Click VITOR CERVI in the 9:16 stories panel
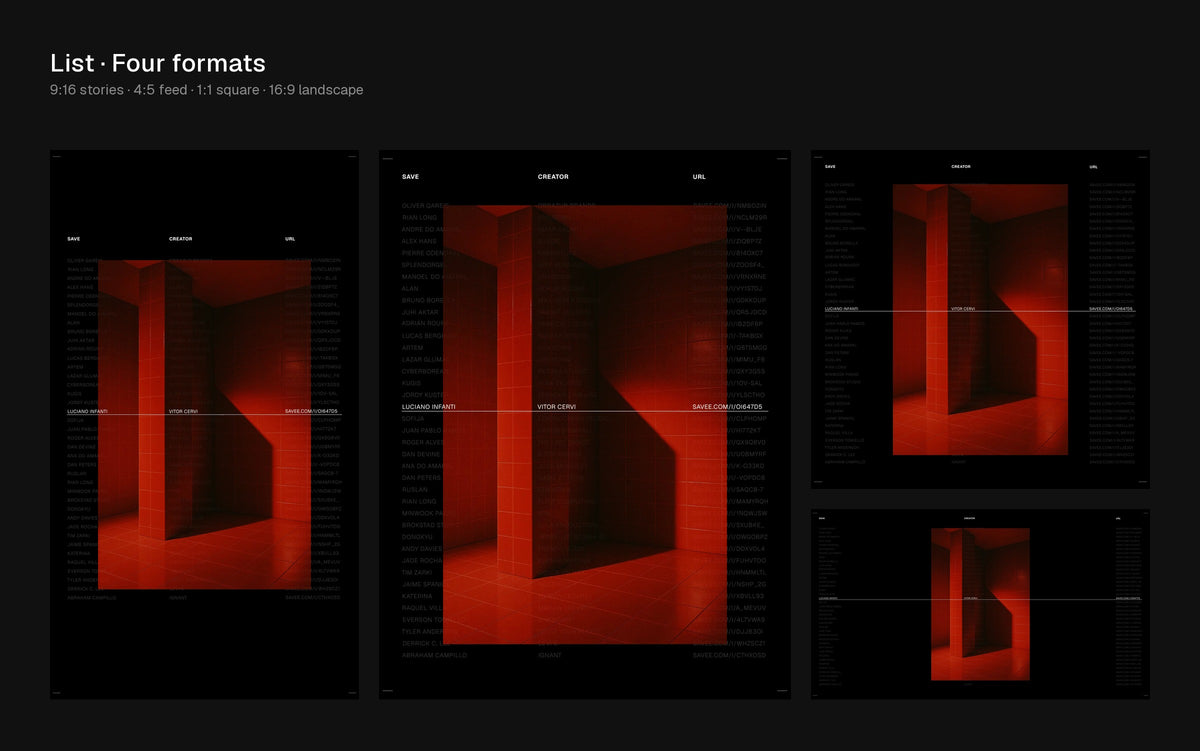This screenshot has width=1200, height=751. [183, 411]
